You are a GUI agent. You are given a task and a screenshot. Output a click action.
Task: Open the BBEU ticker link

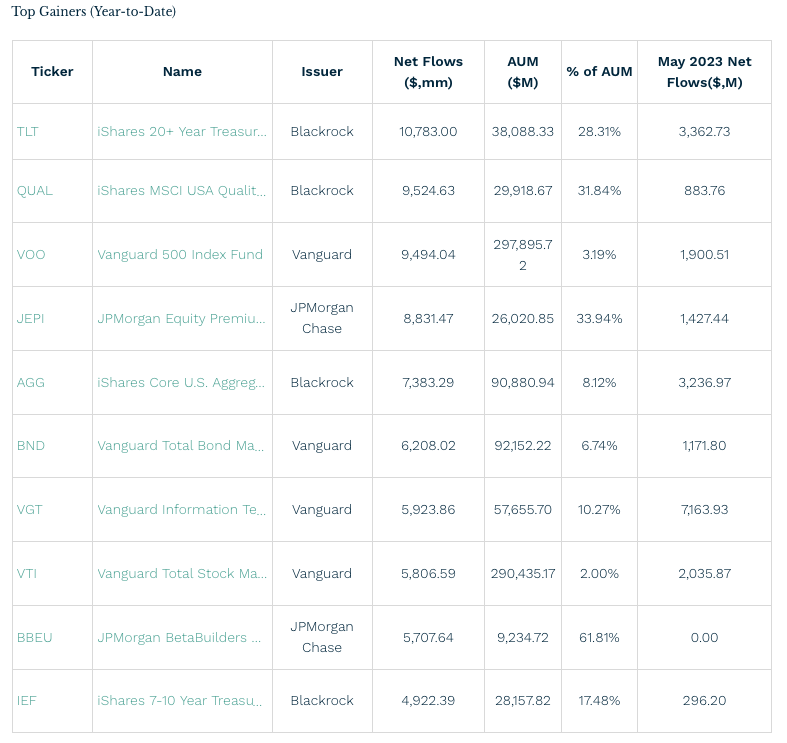(x=35, y=638)
